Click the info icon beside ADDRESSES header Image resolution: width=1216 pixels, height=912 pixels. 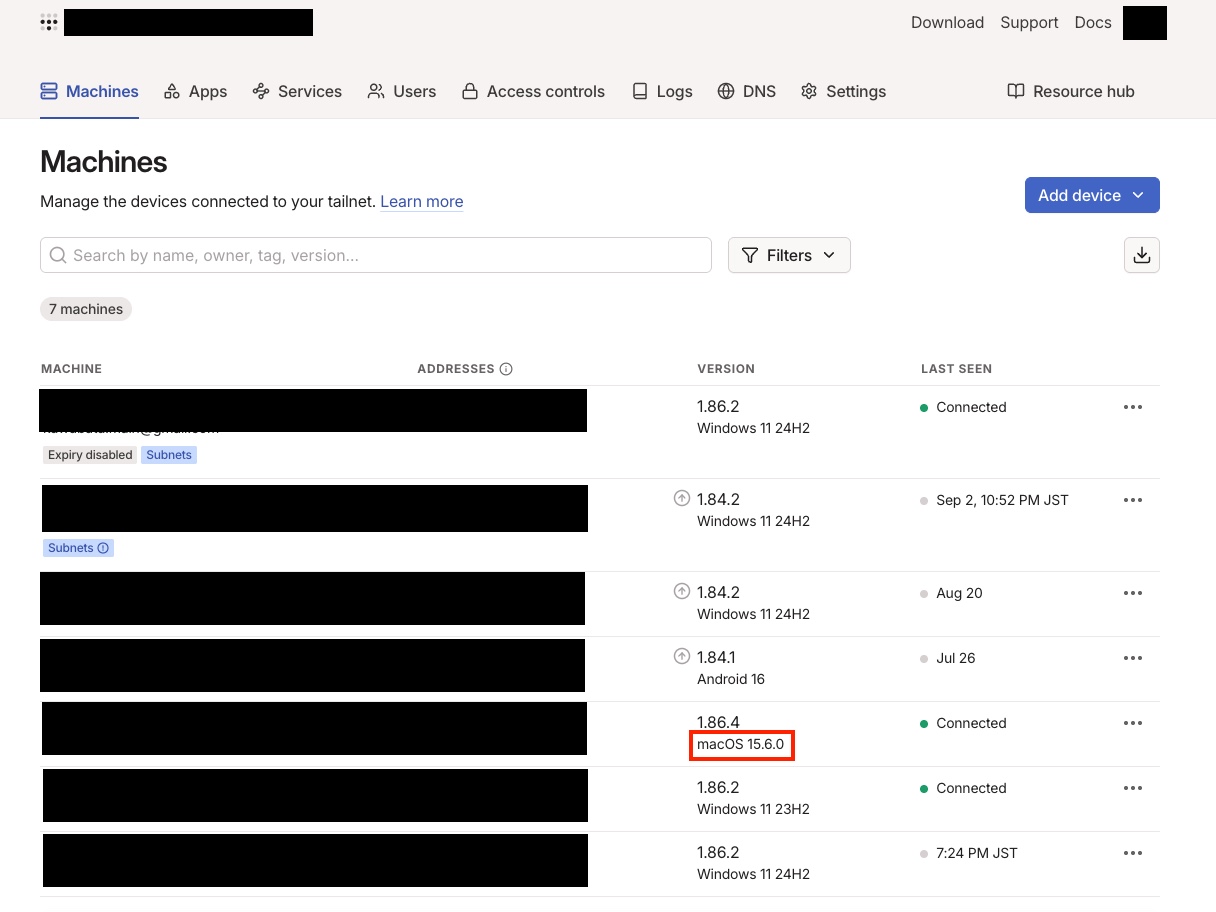[x=506, y=368]
